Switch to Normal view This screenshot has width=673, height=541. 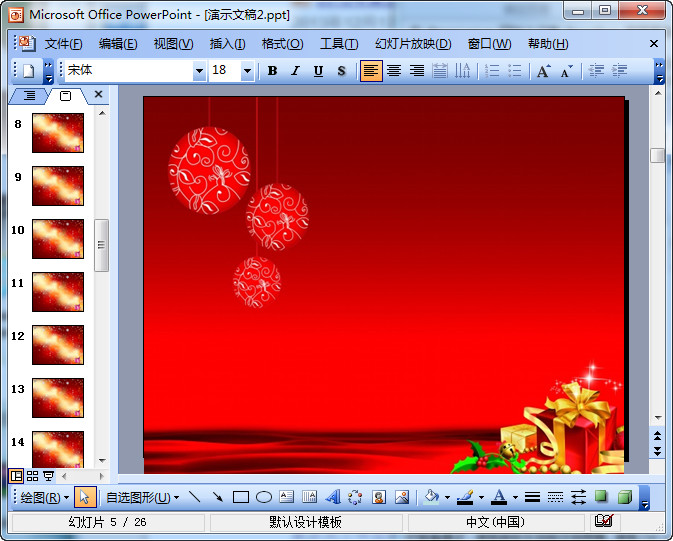(16, 476)
